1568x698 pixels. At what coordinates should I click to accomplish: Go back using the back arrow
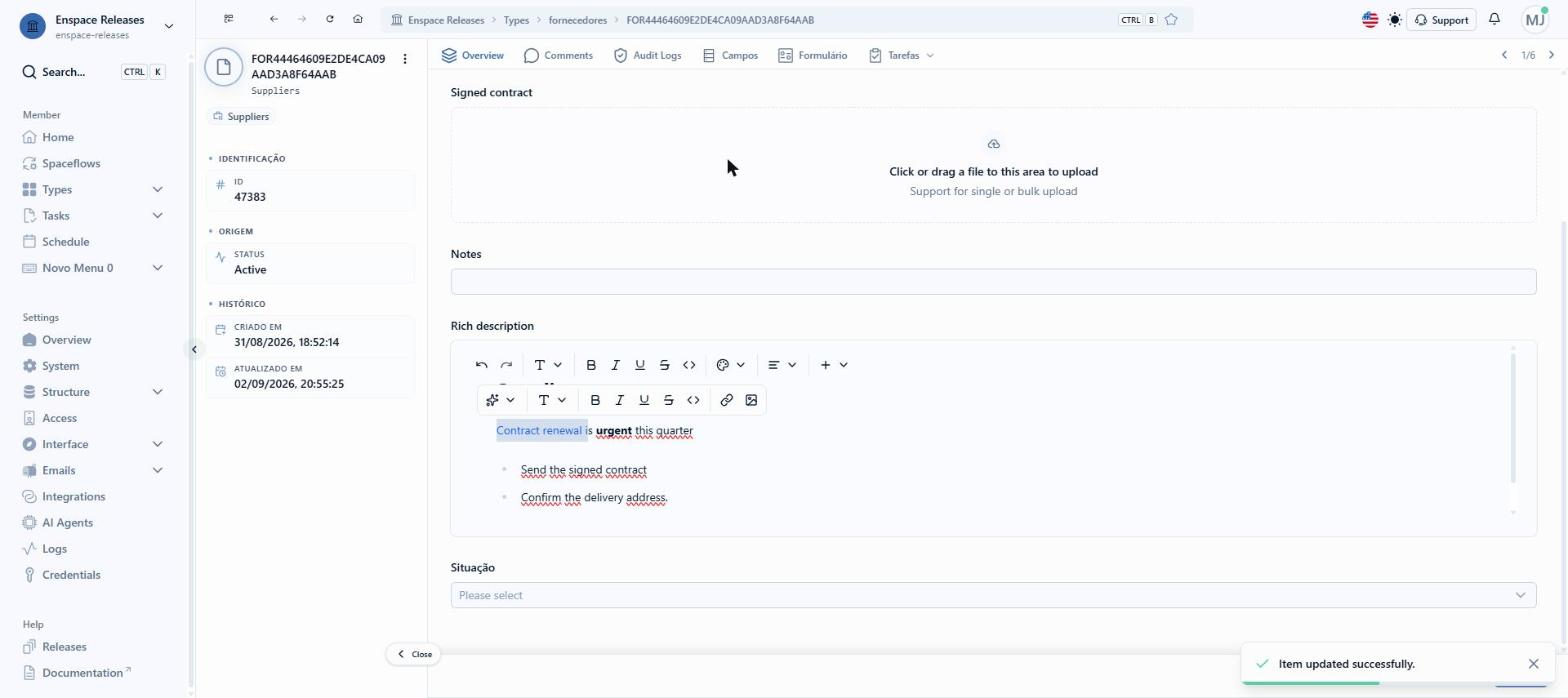pyautogui.click(x=274, y=19)
